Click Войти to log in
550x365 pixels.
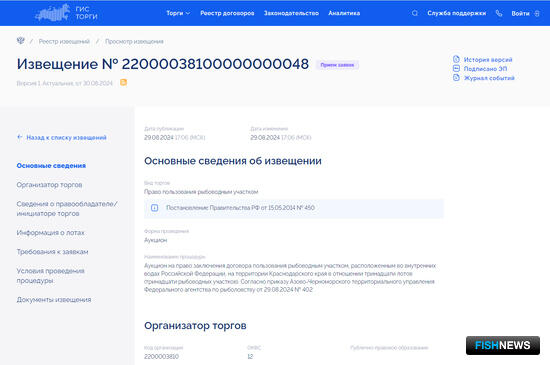point(520,13)
